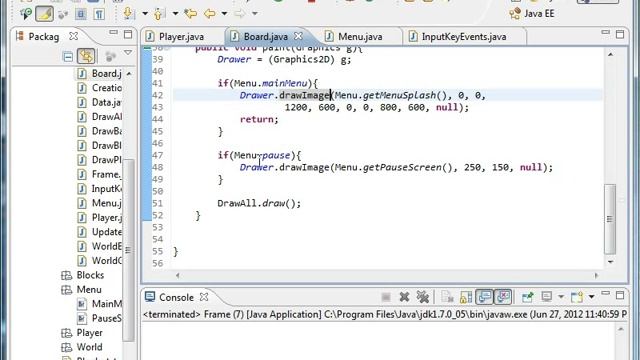640x360 pixels.
Task: Toggle Link with Editor in Package Explorer
Action: [86, 56]
